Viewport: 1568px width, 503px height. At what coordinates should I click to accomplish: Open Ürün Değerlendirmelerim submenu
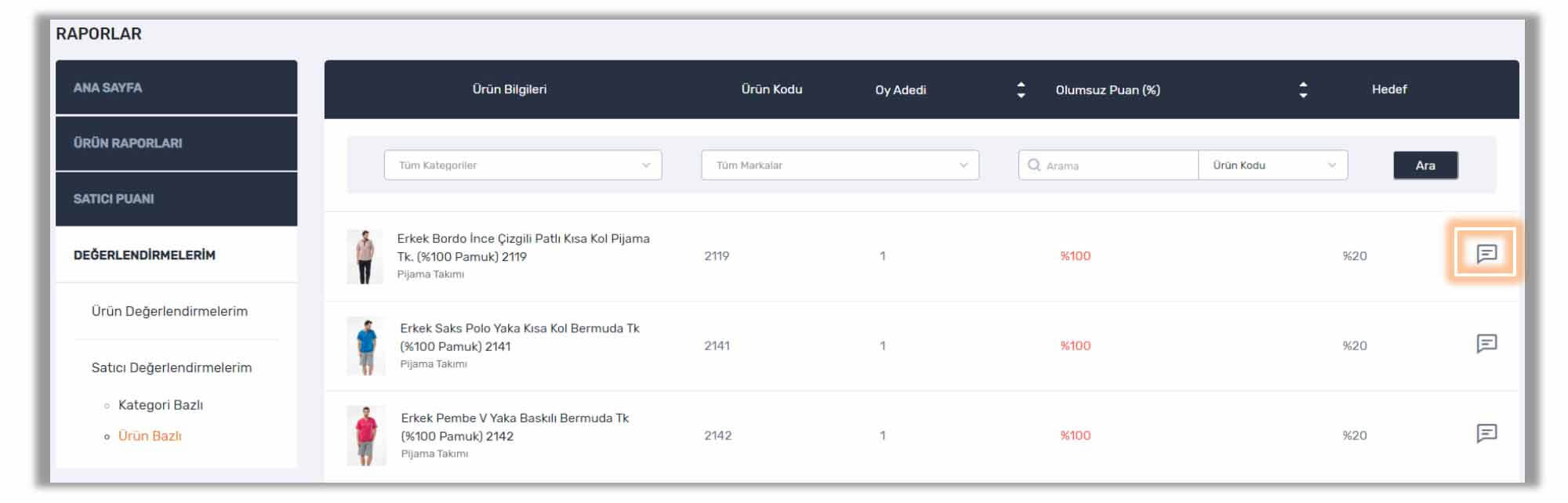coord(169,311)
